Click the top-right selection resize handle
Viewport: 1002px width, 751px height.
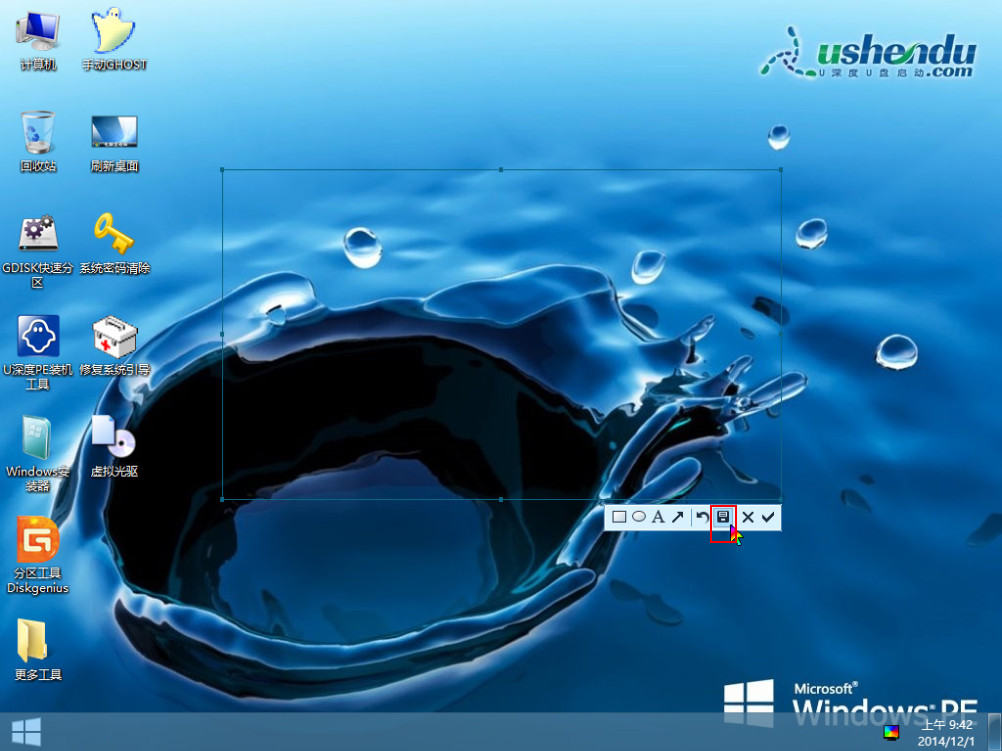781,170
